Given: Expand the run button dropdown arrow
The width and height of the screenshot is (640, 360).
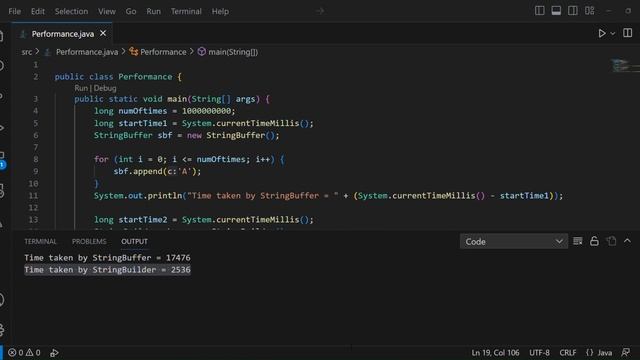Looking at the screenshot, I should pos(613,34).
